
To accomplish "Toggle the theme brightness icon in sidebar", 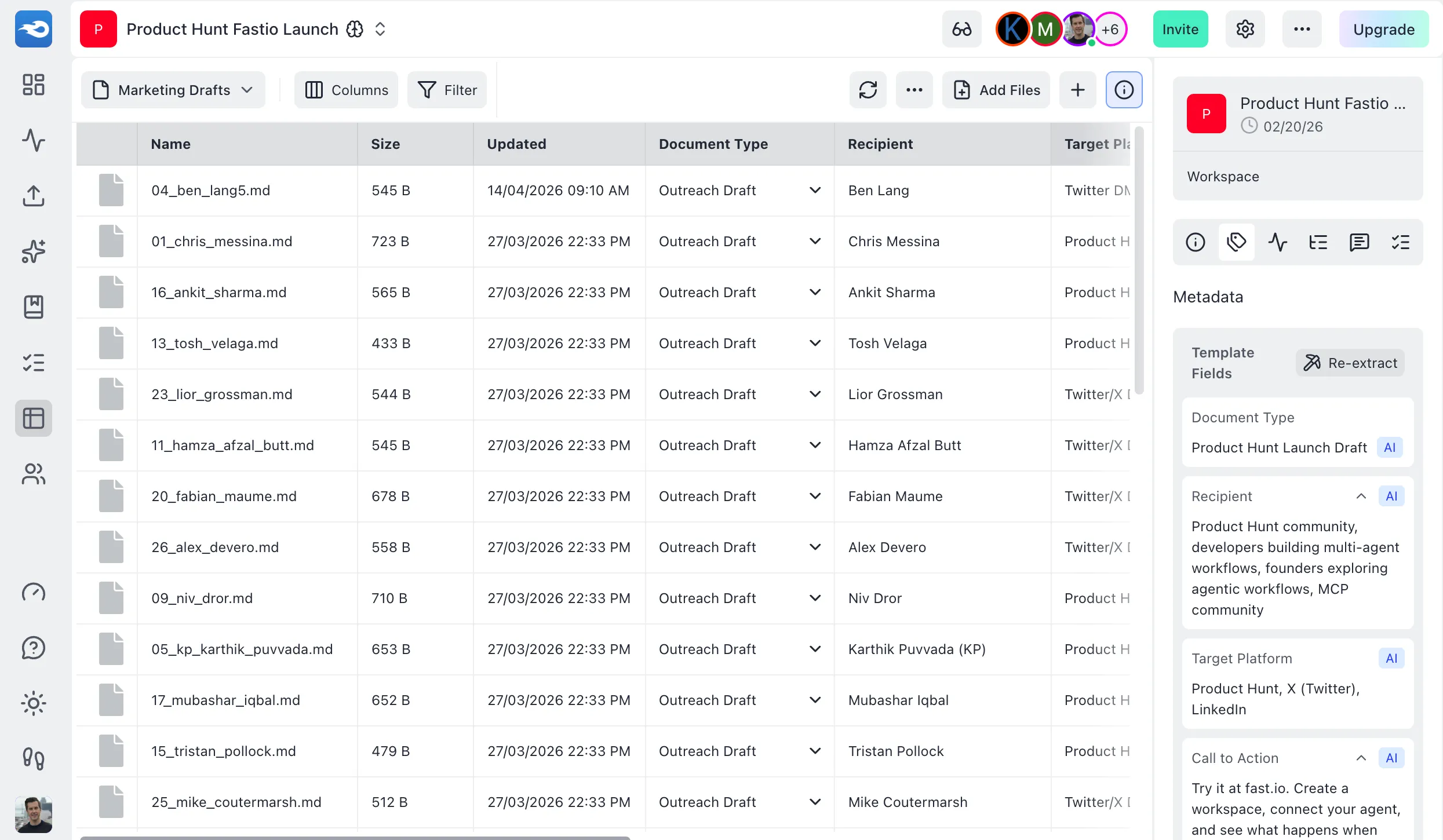I will coord(33,703).
